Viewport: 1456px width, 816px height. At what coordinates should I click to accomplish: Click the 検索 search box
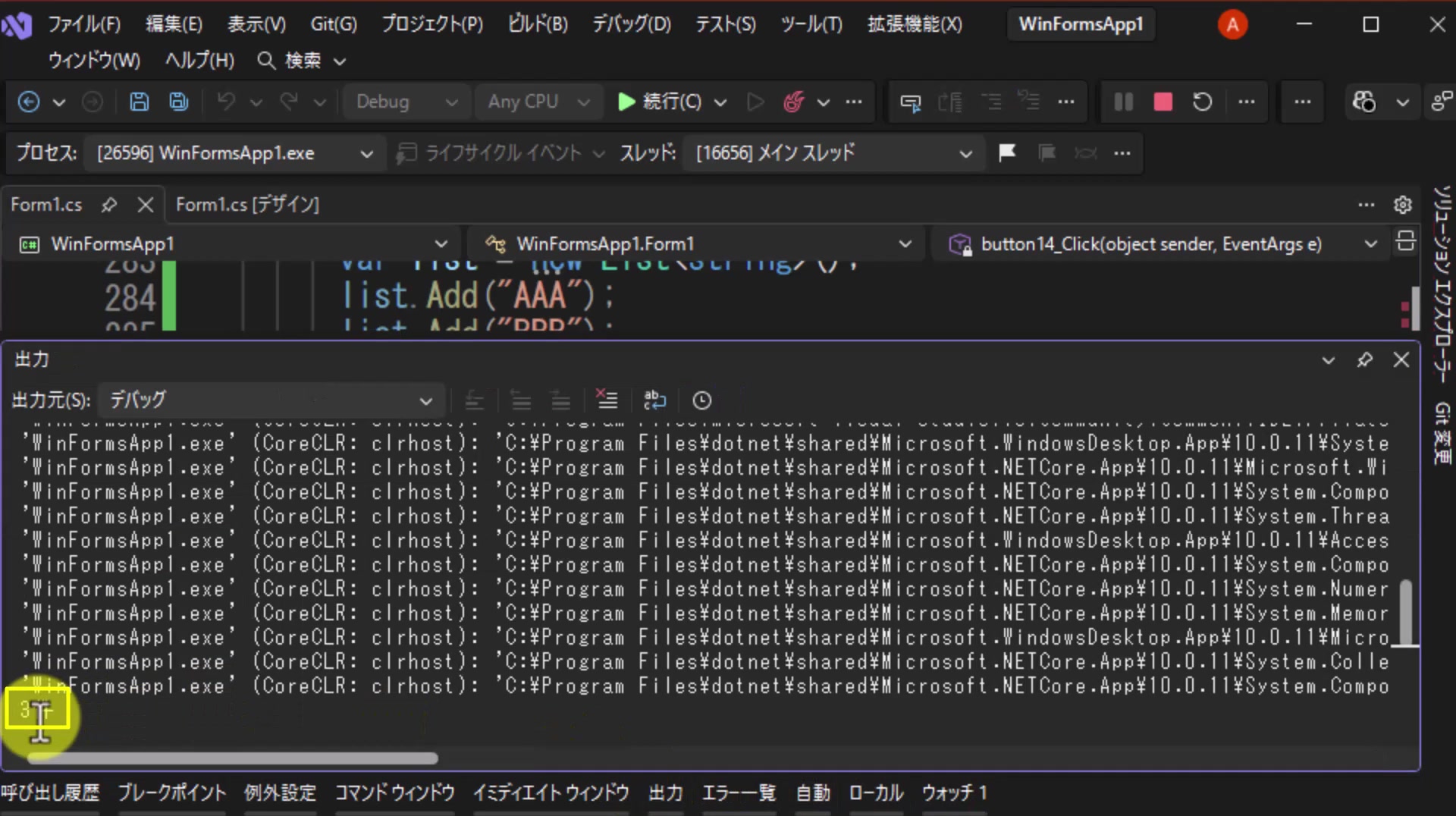(x=300, y=61)
